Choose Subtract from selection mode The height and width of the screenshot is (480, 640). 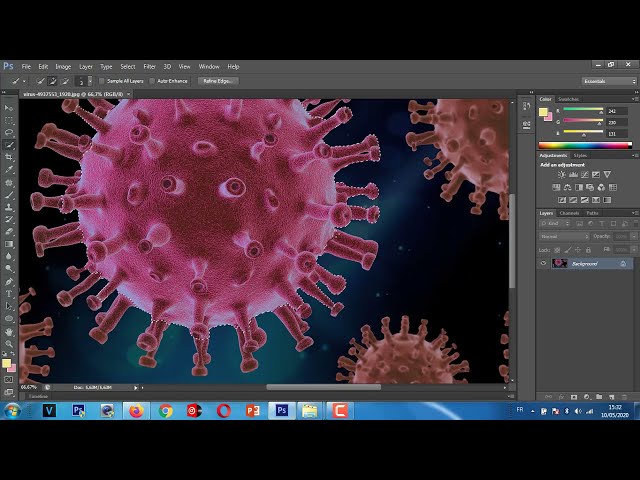click(64, 81)
